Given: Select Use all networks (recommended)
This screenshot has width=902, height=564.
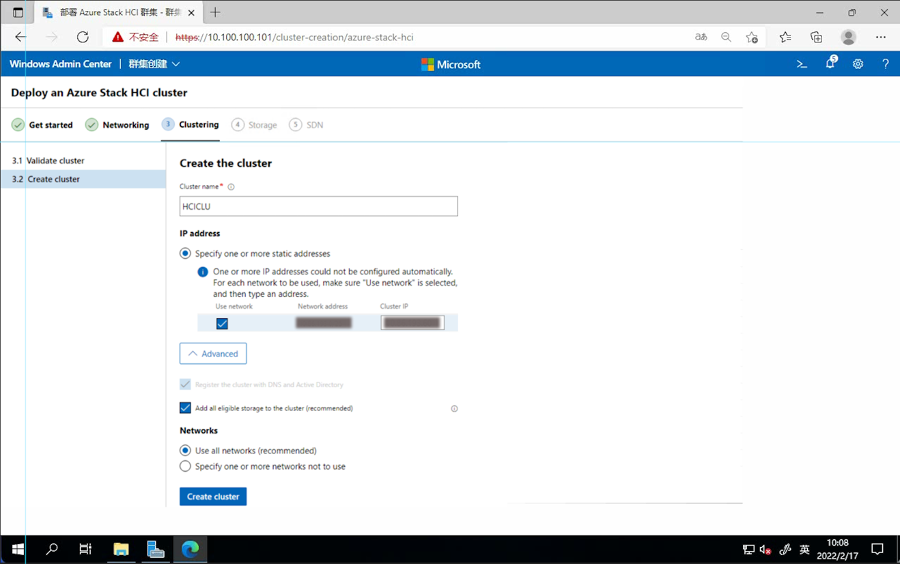Looking at the screenshot, I should click(x=185, y=451).
